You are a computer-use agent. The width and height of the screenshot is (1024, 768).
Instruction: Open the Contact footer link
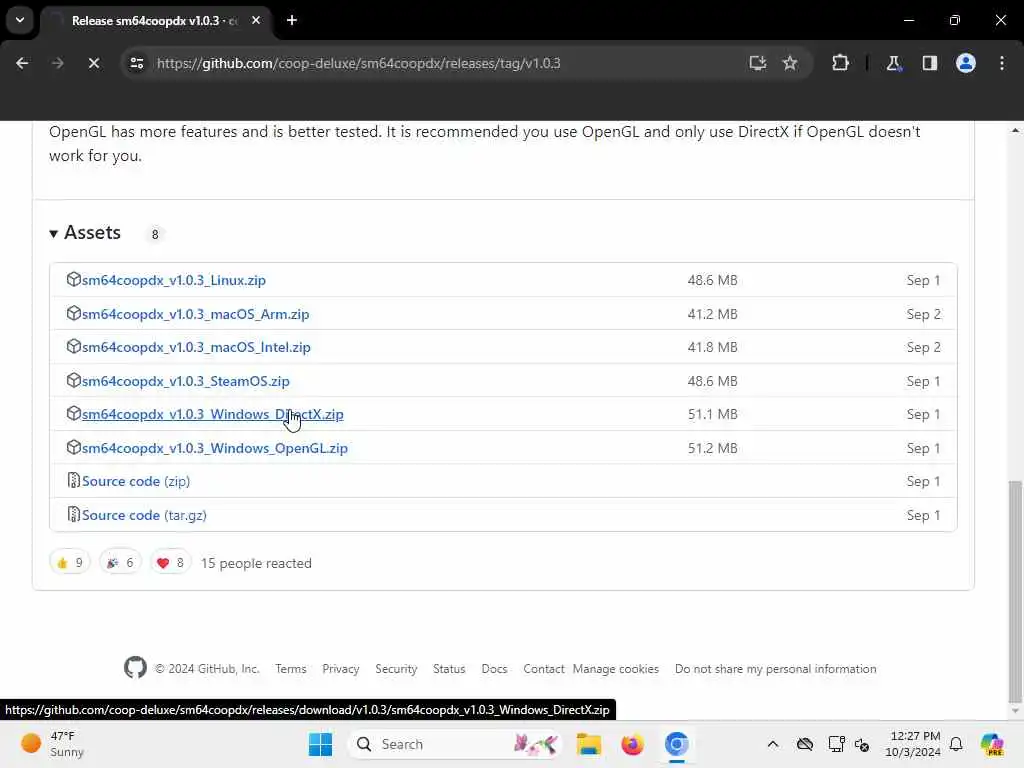coord(543,669)
